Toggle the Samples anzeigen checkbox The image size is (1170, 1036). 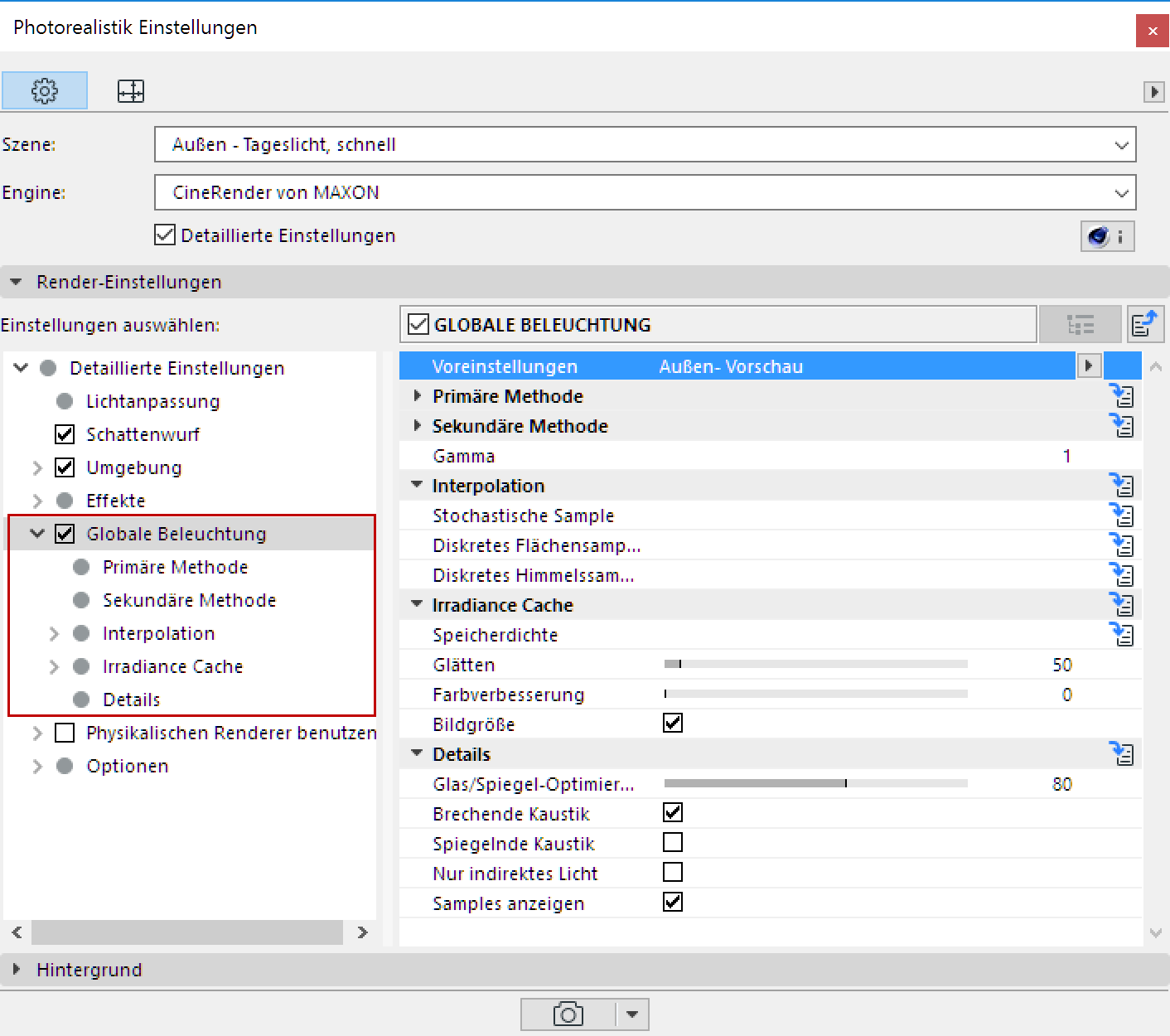pyautogui.click(x=673, y=903)
